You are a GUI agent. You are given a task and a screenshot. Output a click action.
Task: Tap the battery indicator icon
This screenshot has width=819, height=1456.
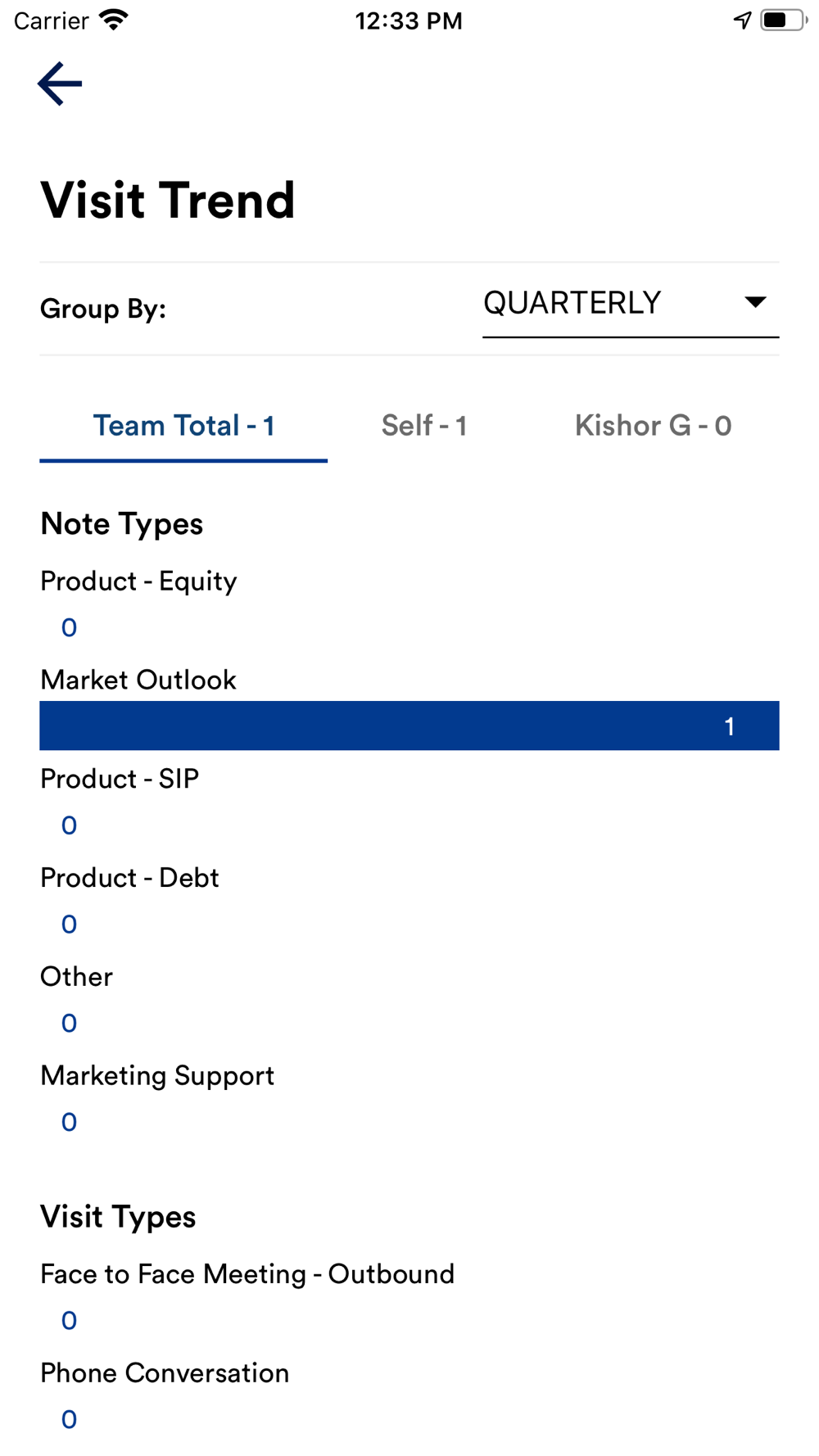click(781, 20)
